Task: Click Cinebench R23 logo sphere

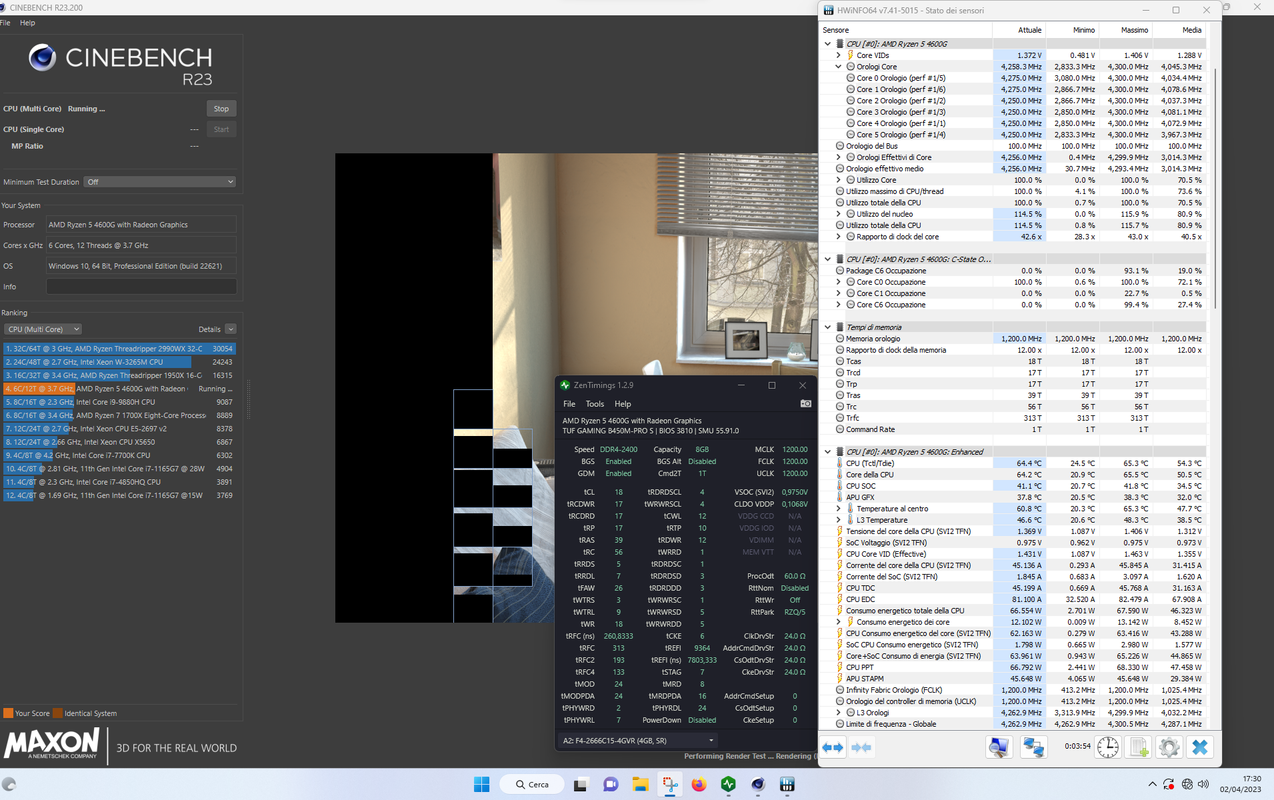Action: 42,57
